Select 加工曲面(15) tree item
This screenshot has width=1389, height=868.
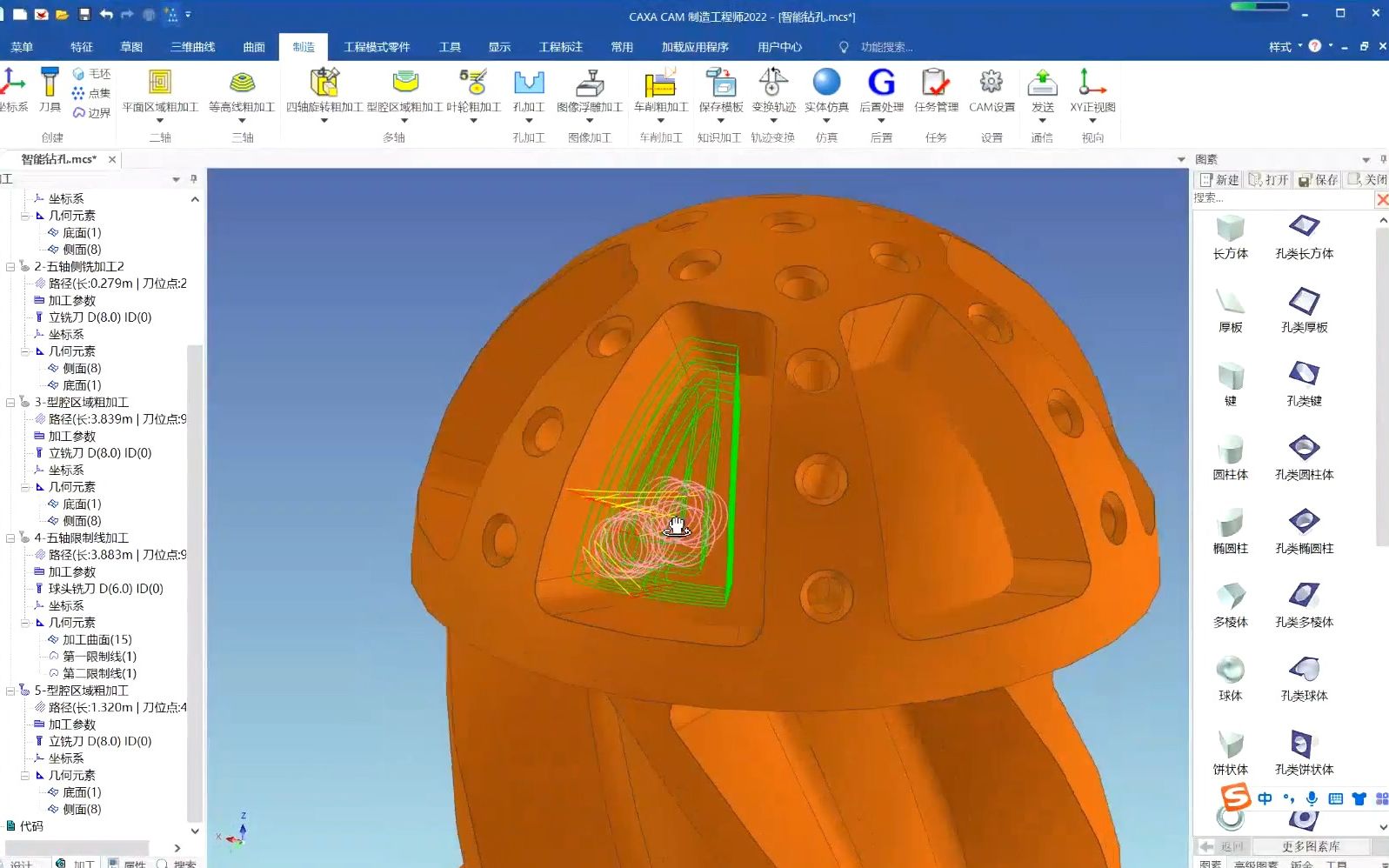[97, 639]
